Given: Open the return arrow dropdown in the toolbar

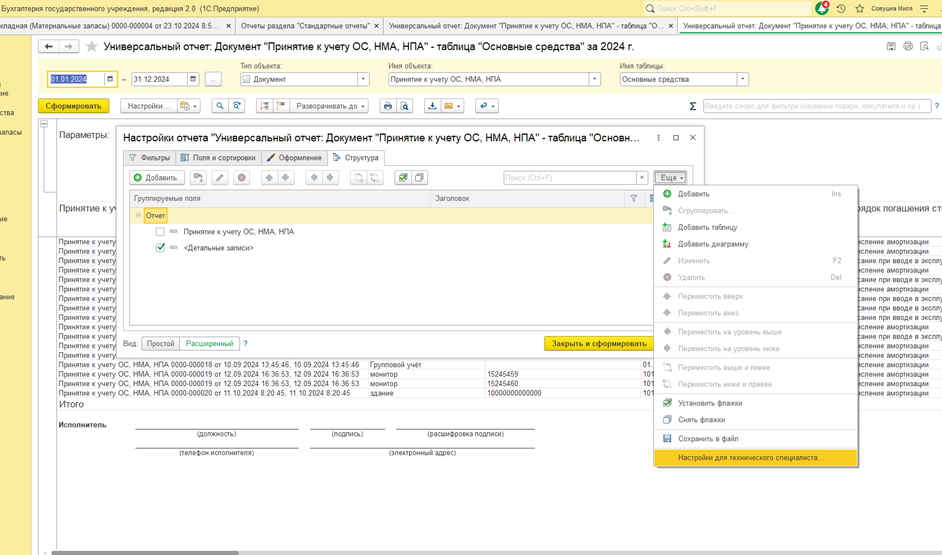Looking at the screenshot, I should tap(486, 106).
